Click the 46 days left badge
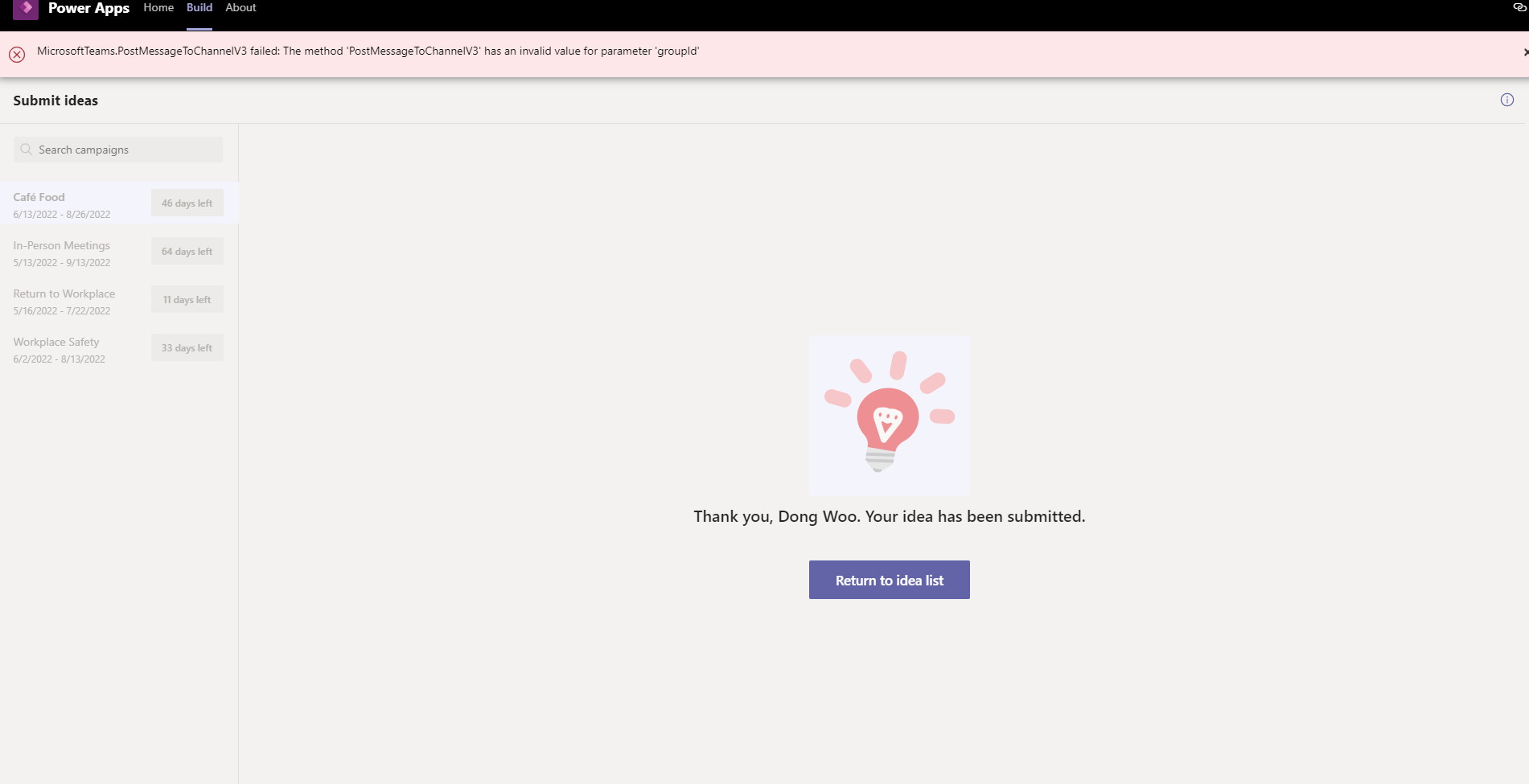The width and height of the screenshot is (1529, 784). (x=187, y=203)
